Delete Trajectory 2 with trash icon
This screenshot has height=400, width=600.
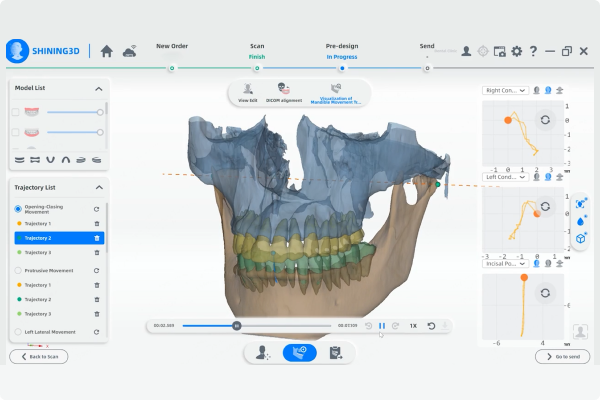97,238
